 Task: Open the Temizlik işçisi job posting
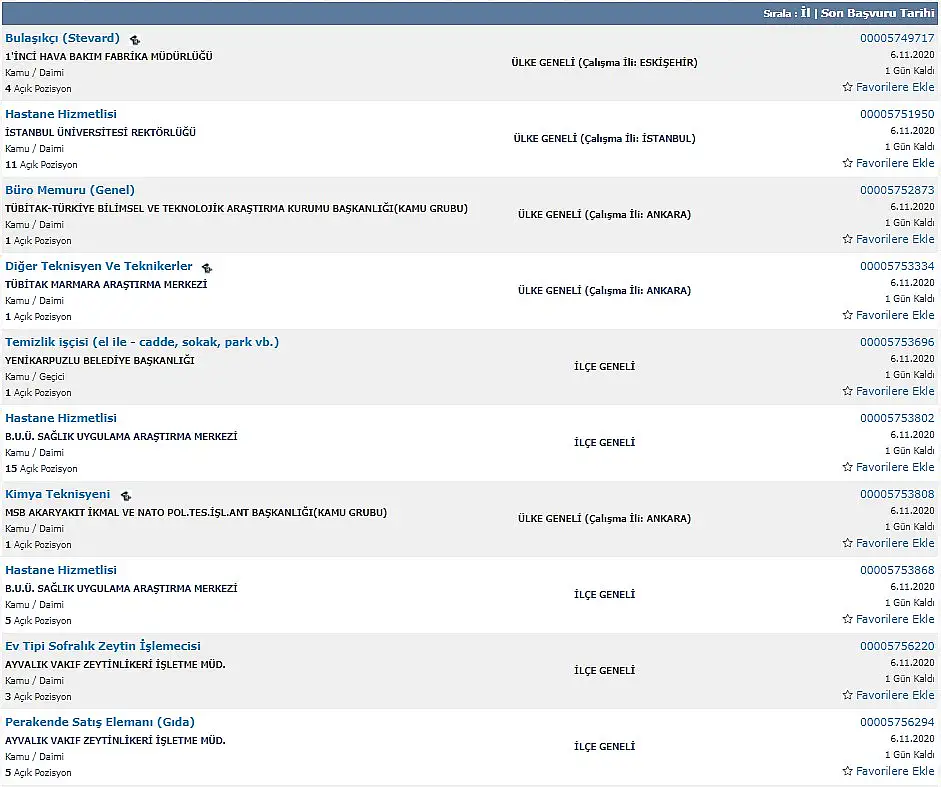(142, 342)
